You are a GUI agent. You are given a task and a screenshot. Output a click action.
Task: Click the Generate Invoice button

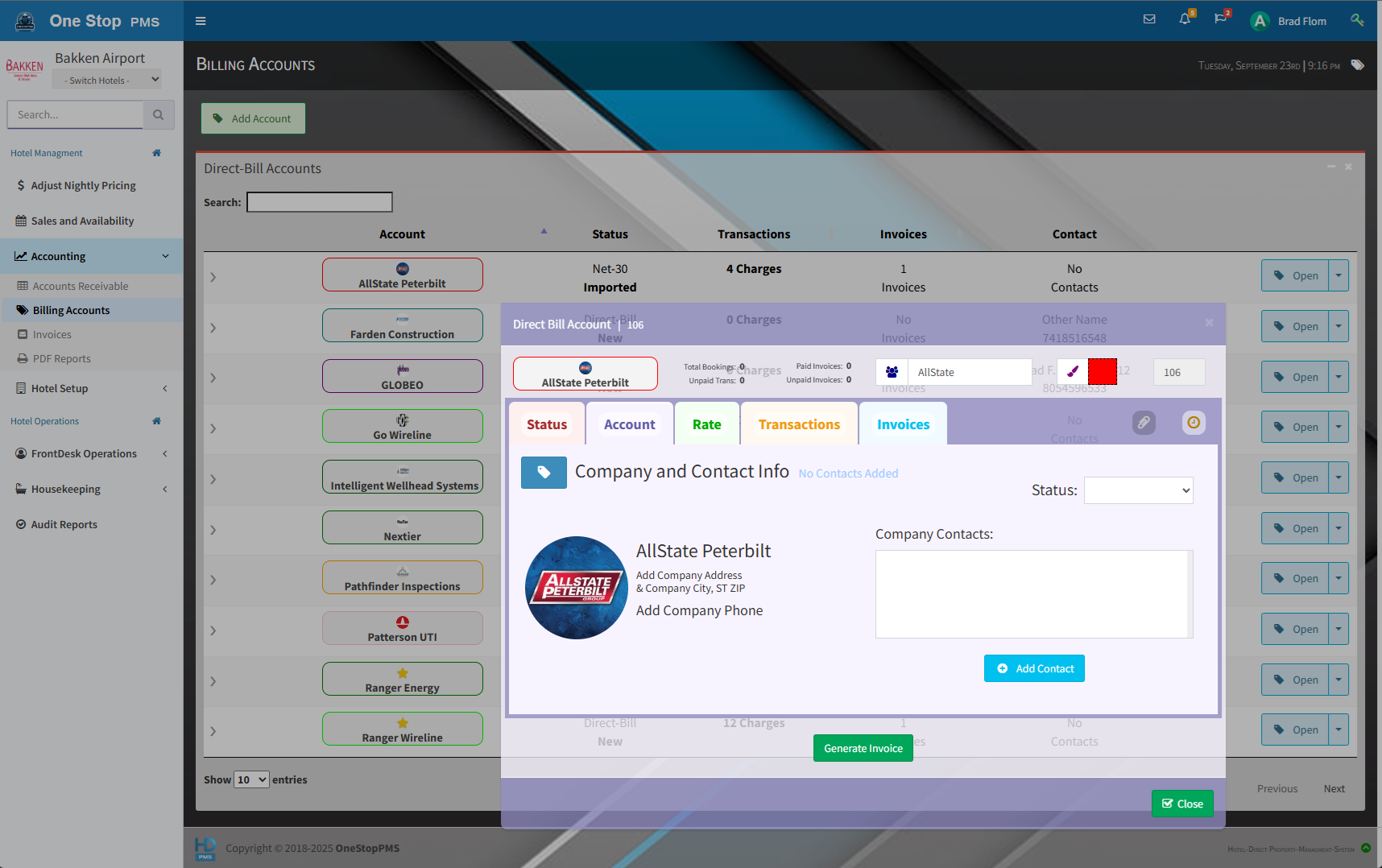863,748
